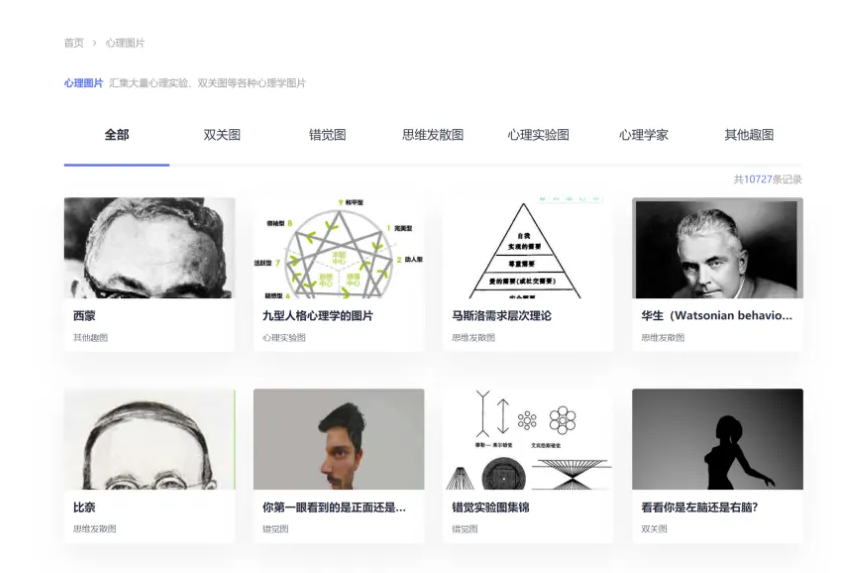Open the Maslow pyramid thumbnail
The height and width of the screenshot is (573, 846).
(528, 248)
